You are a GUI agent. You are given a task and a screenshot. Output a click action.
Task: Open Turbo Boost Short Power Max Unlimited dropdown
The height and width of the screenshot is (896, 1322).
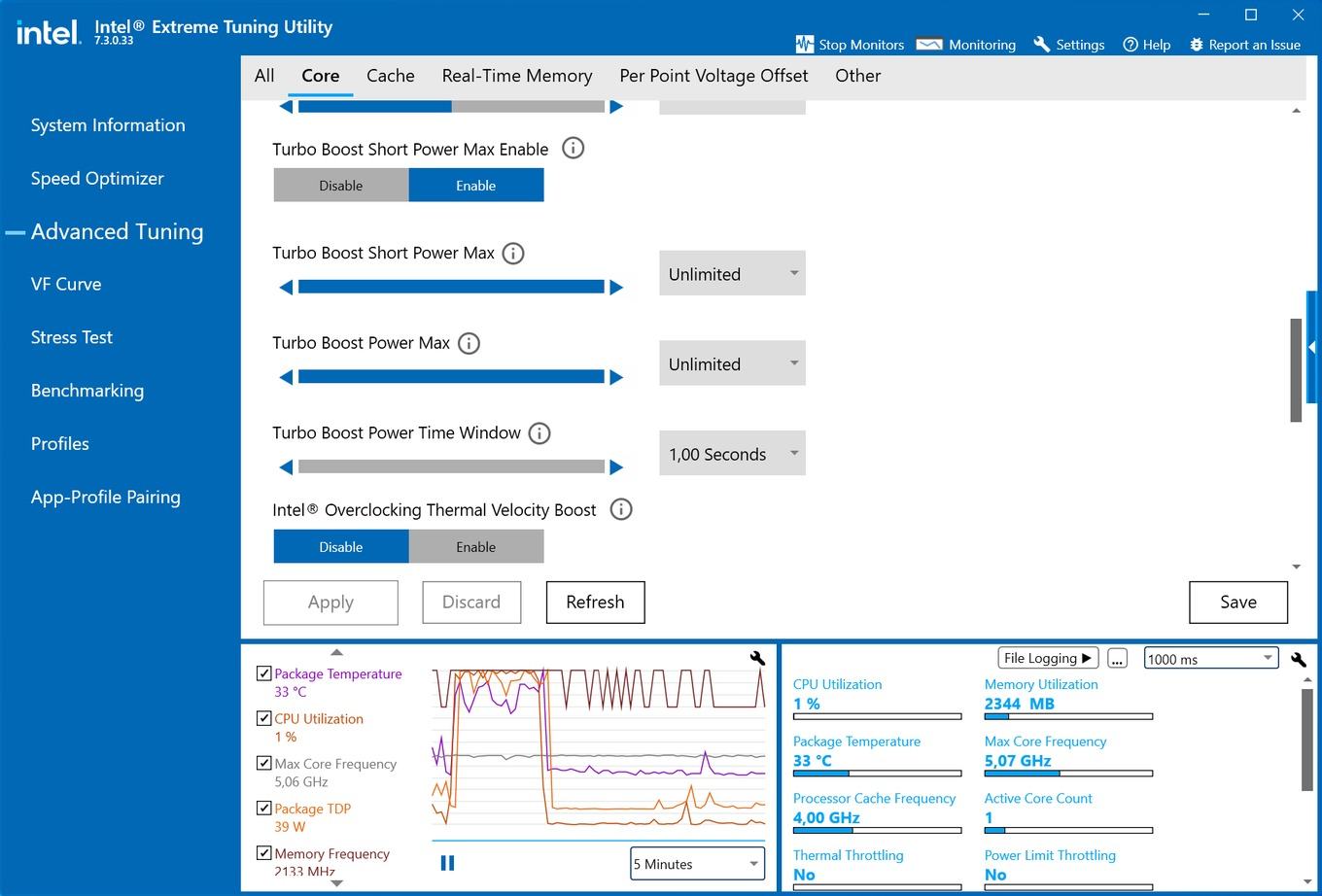click(x=732, y=274)
